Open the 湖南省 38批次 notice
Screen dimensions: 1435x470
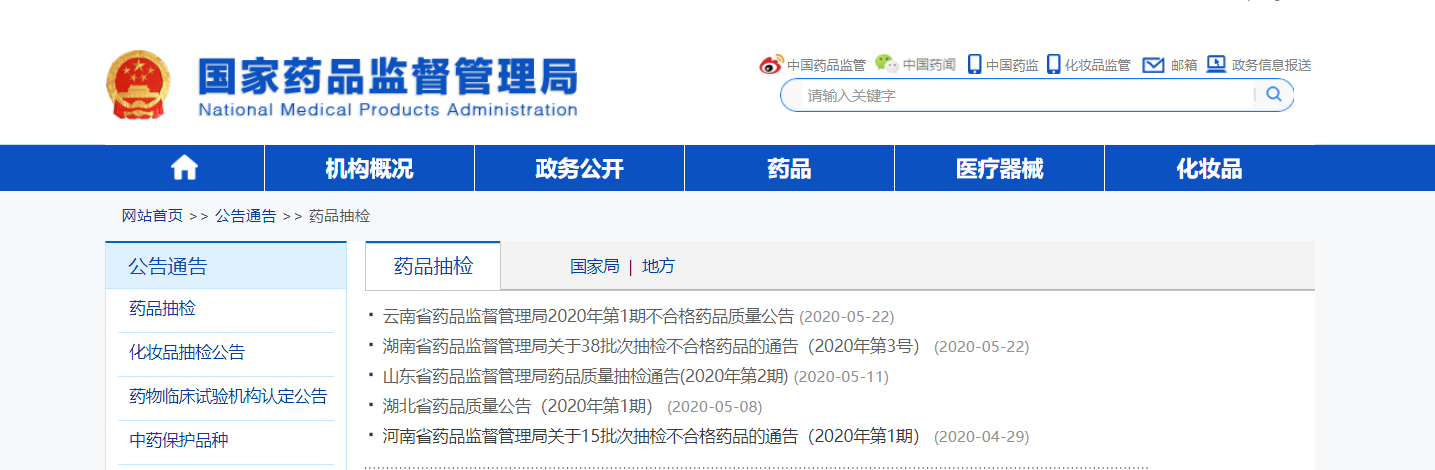[x=650, y=346]
